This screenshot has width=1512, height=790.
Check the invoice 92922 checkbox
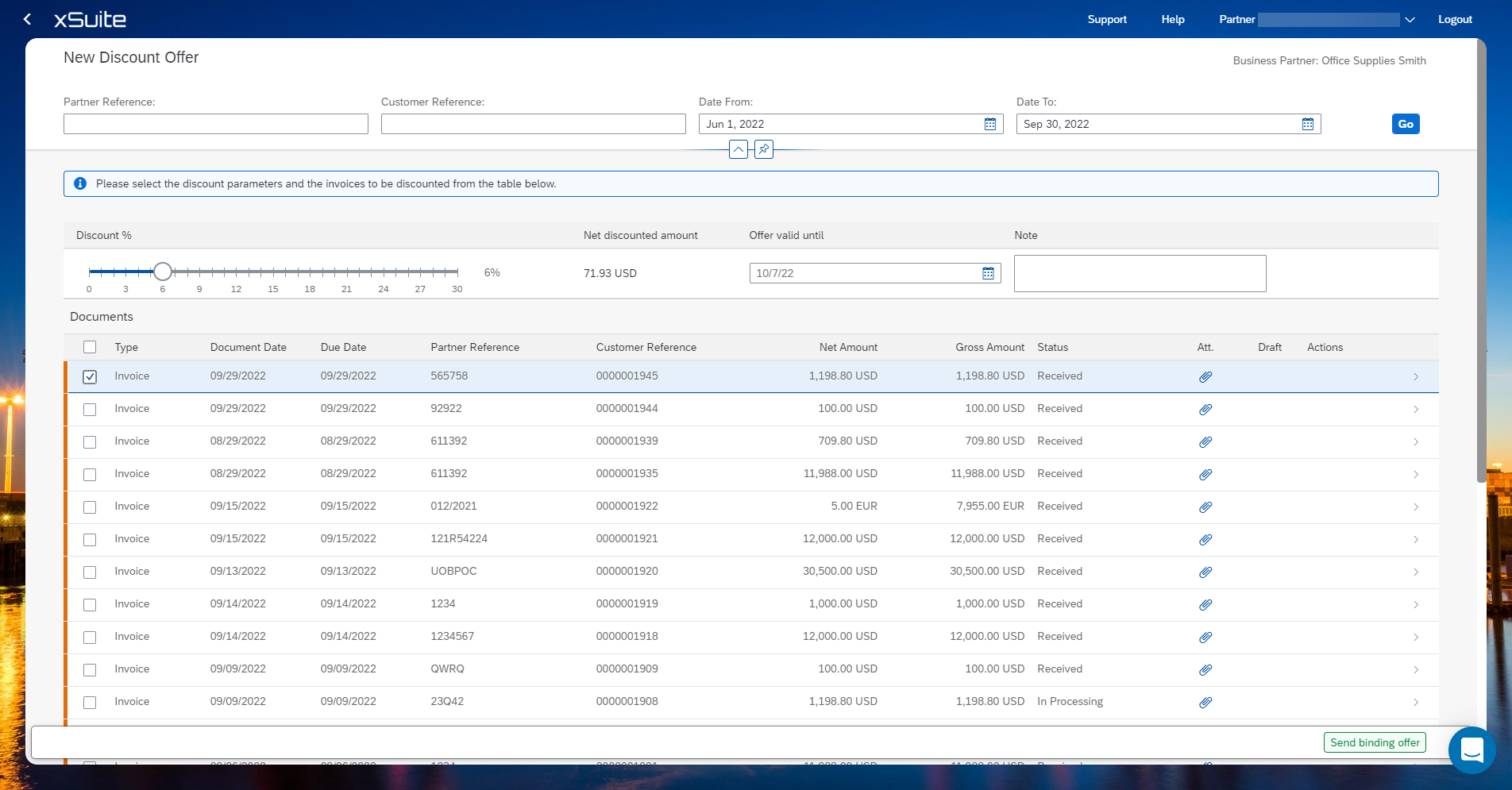tap(90, 410)
